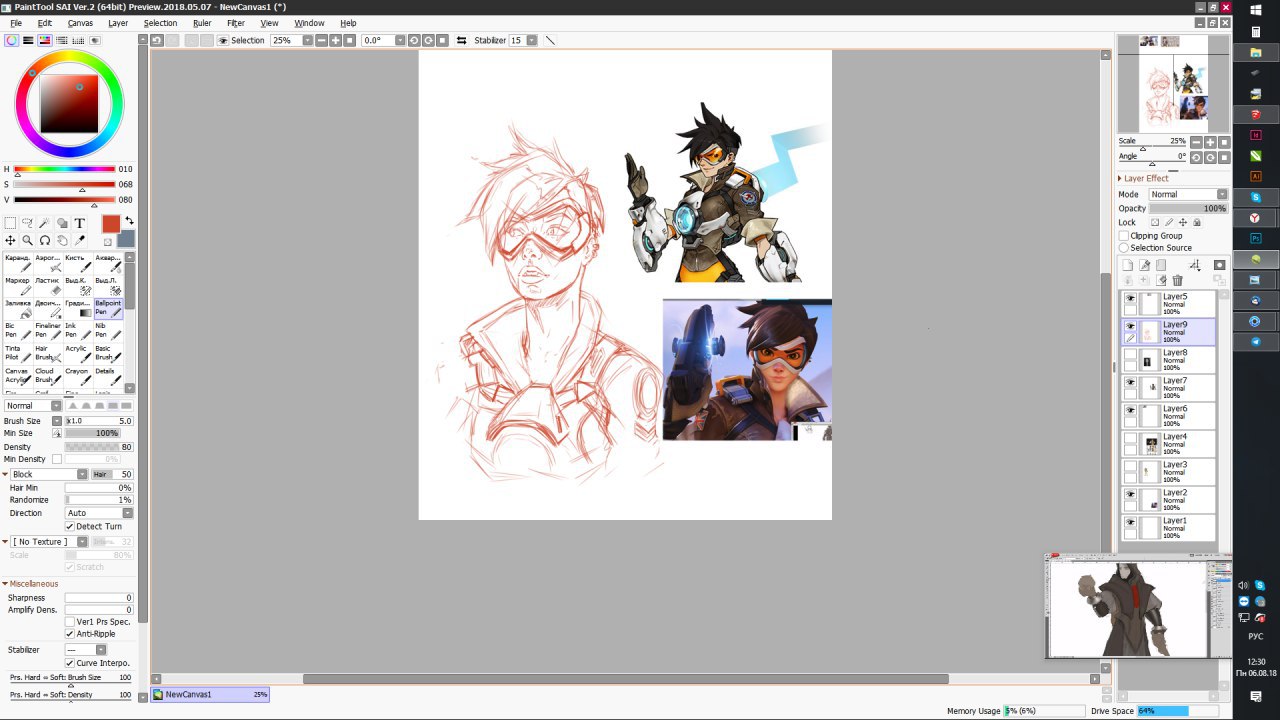Select the Zoom magnifier tool
The width and height of the screenshot is (1280, 720).
tap(27, 240)
